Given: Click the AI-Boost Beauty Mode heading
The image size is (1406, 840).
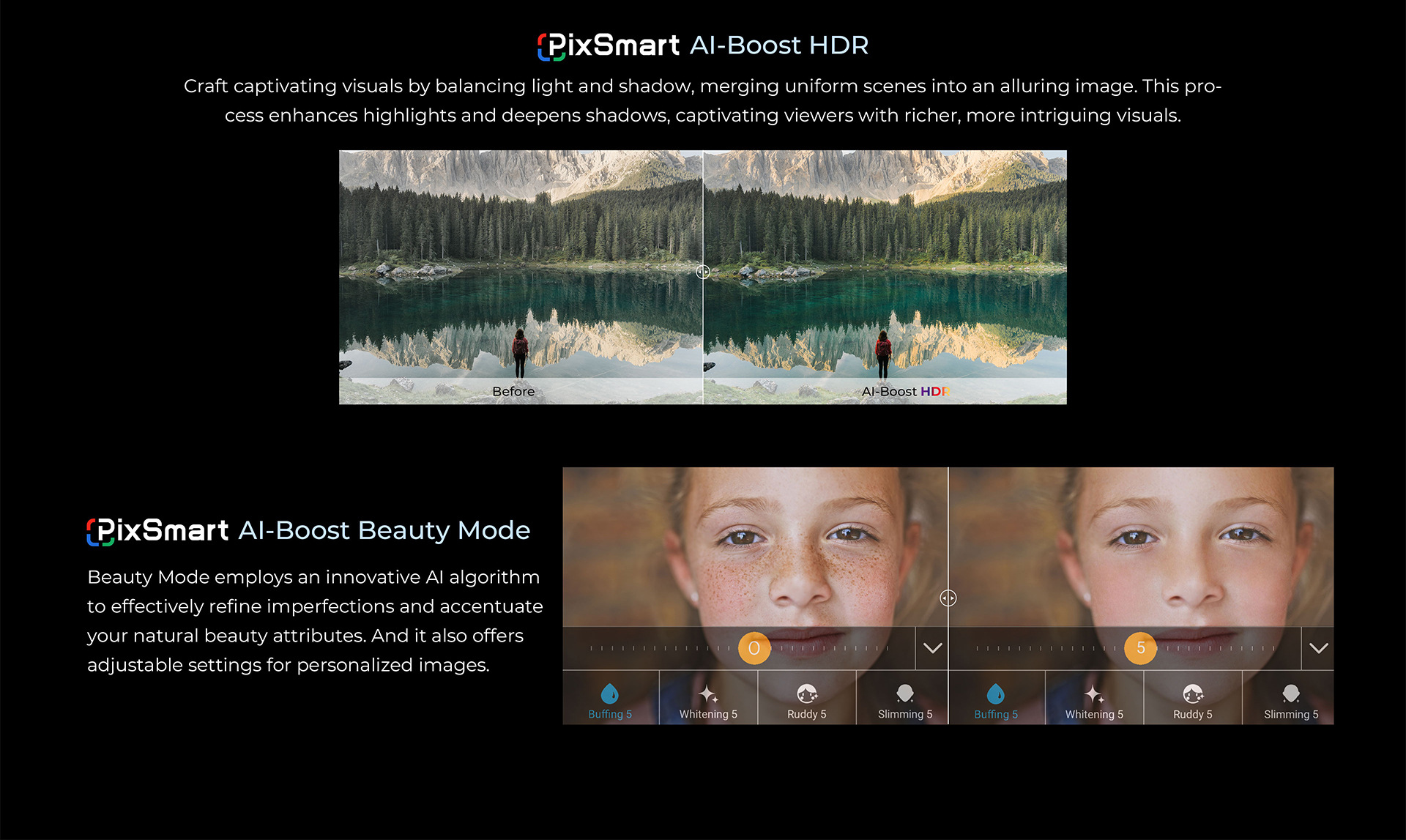Looking at the screenshot, I should point(384,529).
